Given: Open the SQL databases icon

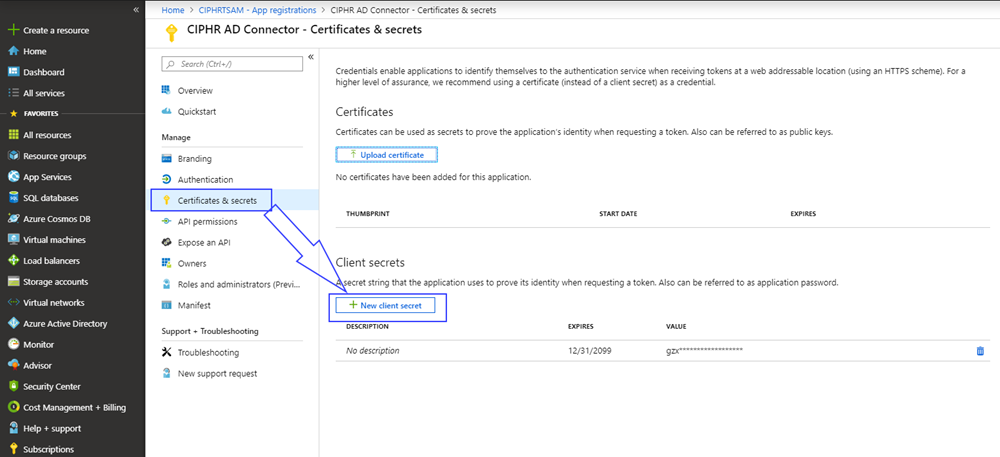Looking at the screenshot, I should click(13, 198).
